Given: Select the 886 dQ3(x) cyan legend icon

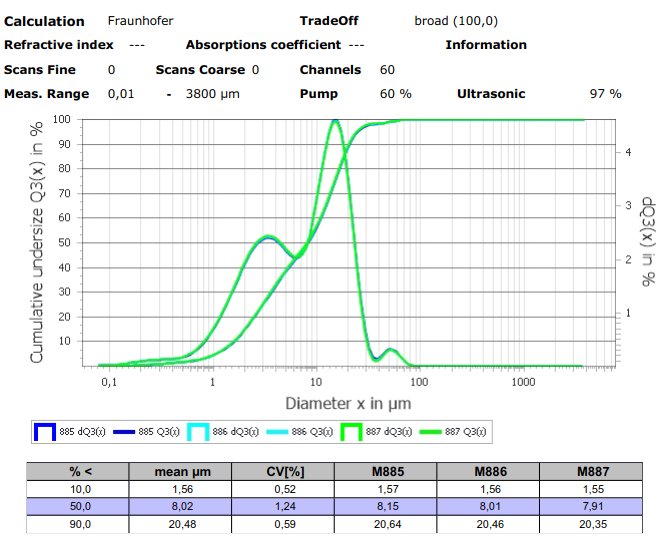Looking at the screenshot, I should pos(198,432).
